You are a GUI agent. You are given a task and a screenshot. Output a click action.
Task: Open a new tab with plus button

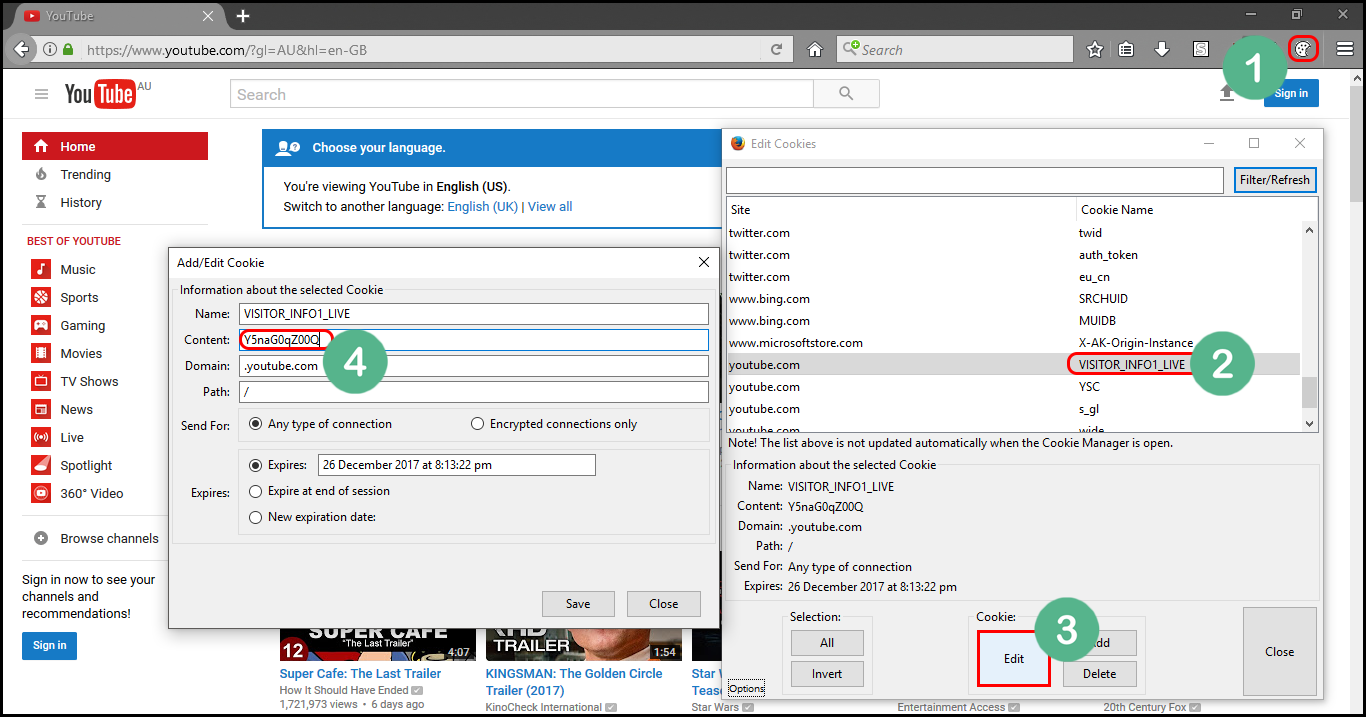pyautogui.click(x=243, y=16)
